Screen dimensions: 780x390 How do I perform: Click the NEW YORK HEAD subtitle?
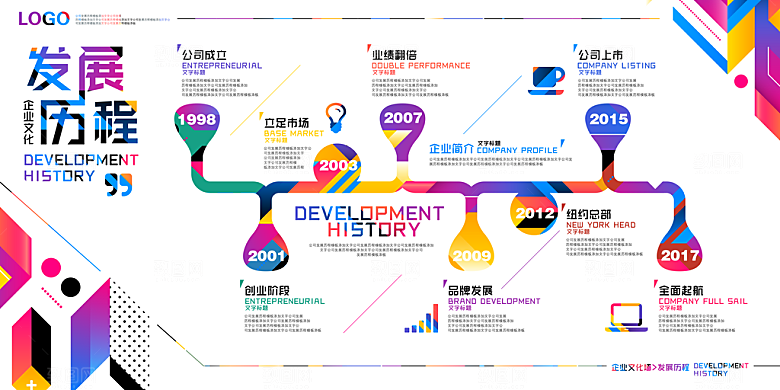[x=601, y=225]
